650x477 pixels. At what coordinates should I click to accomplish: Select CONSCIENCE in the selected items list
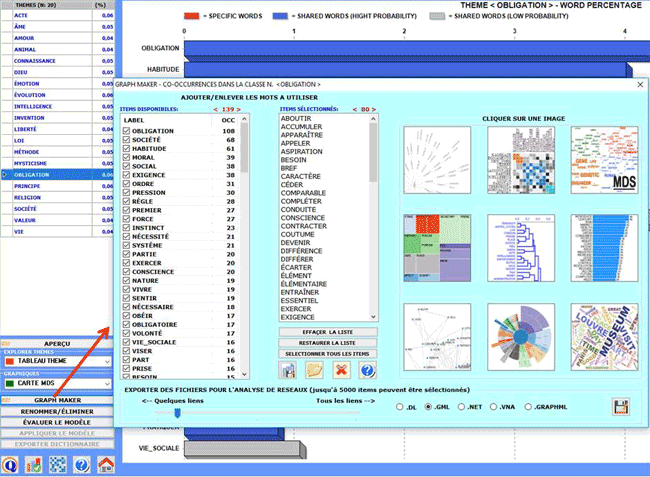(x=303, y=218)
